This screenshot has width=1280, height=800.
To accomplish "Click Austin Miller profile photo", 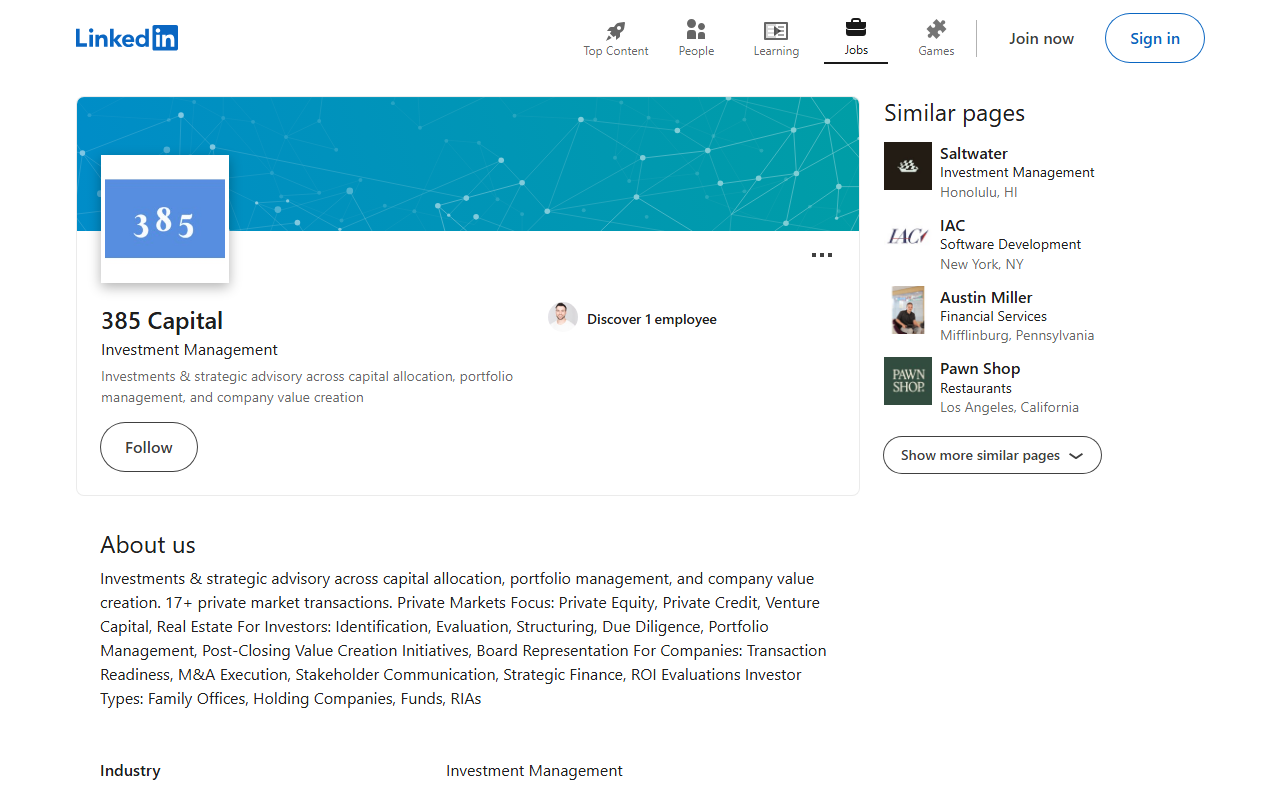I will pos(908,310).
